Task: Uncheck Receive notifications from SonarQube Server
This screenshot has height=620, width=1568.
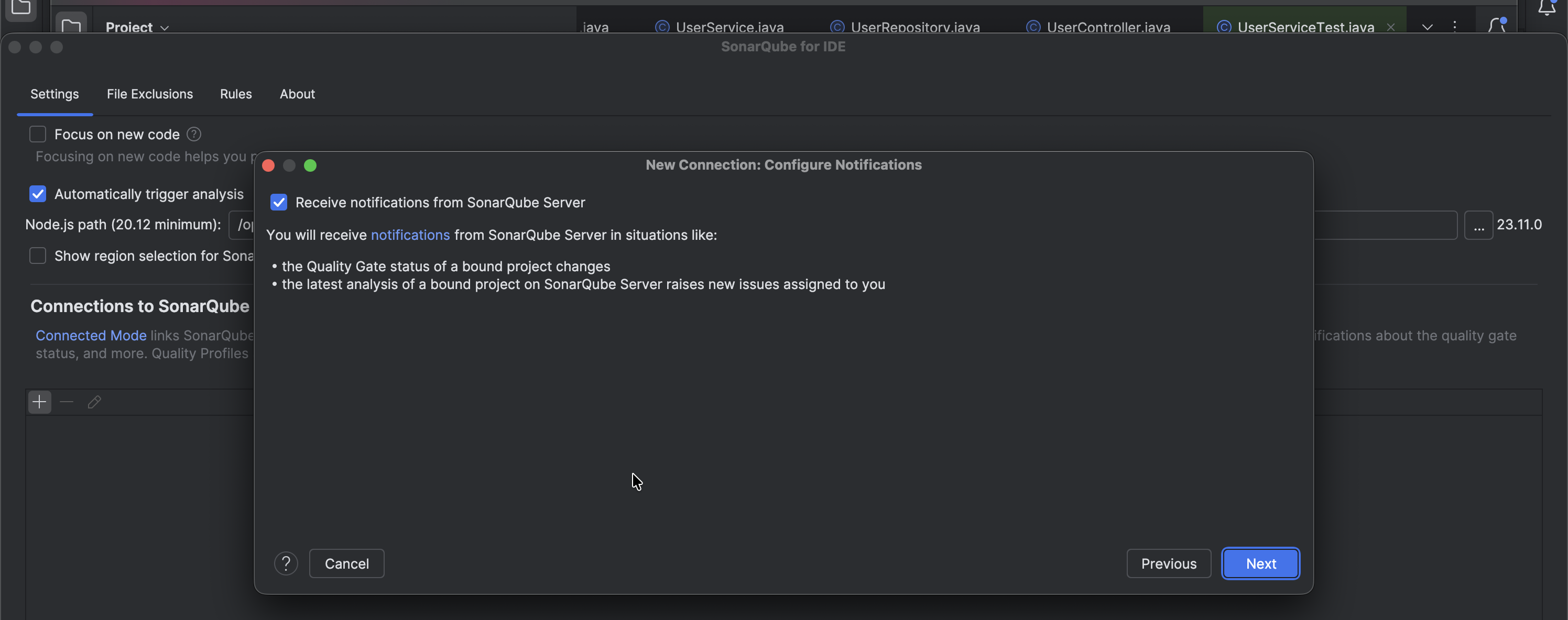Action: point(279,203)
